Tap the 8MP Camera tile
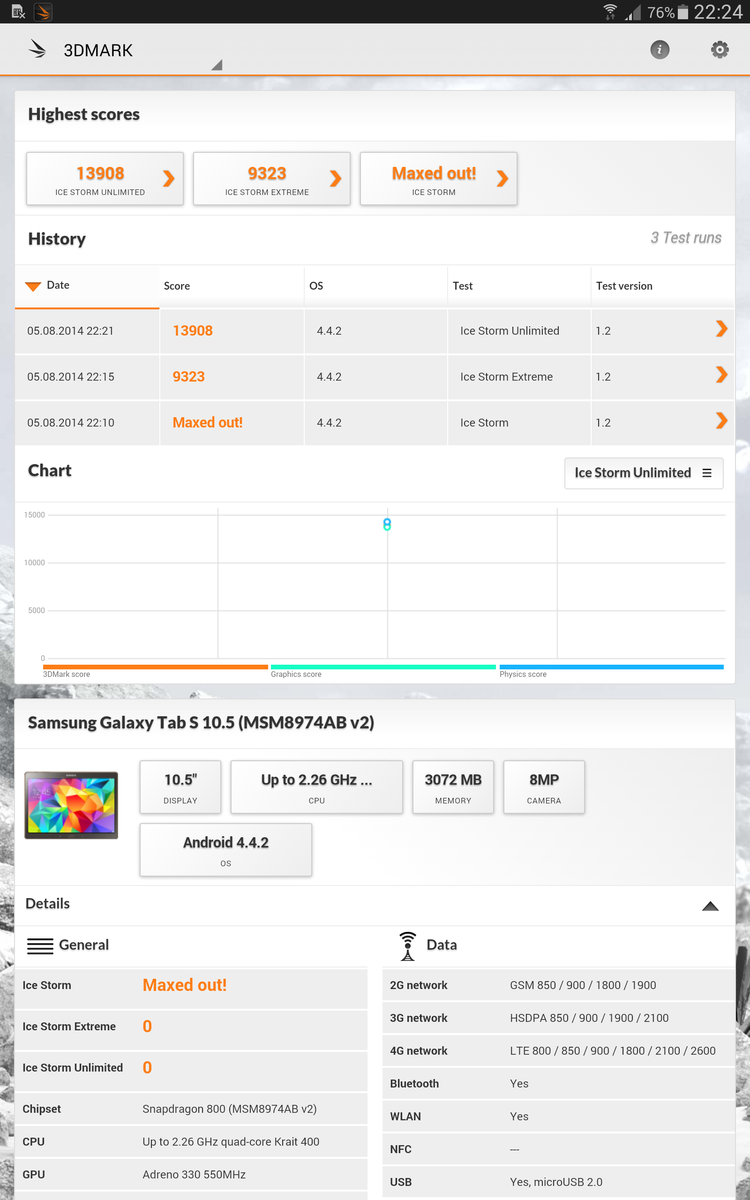The width and height of the screenshot is (750, 1200). 544,787
